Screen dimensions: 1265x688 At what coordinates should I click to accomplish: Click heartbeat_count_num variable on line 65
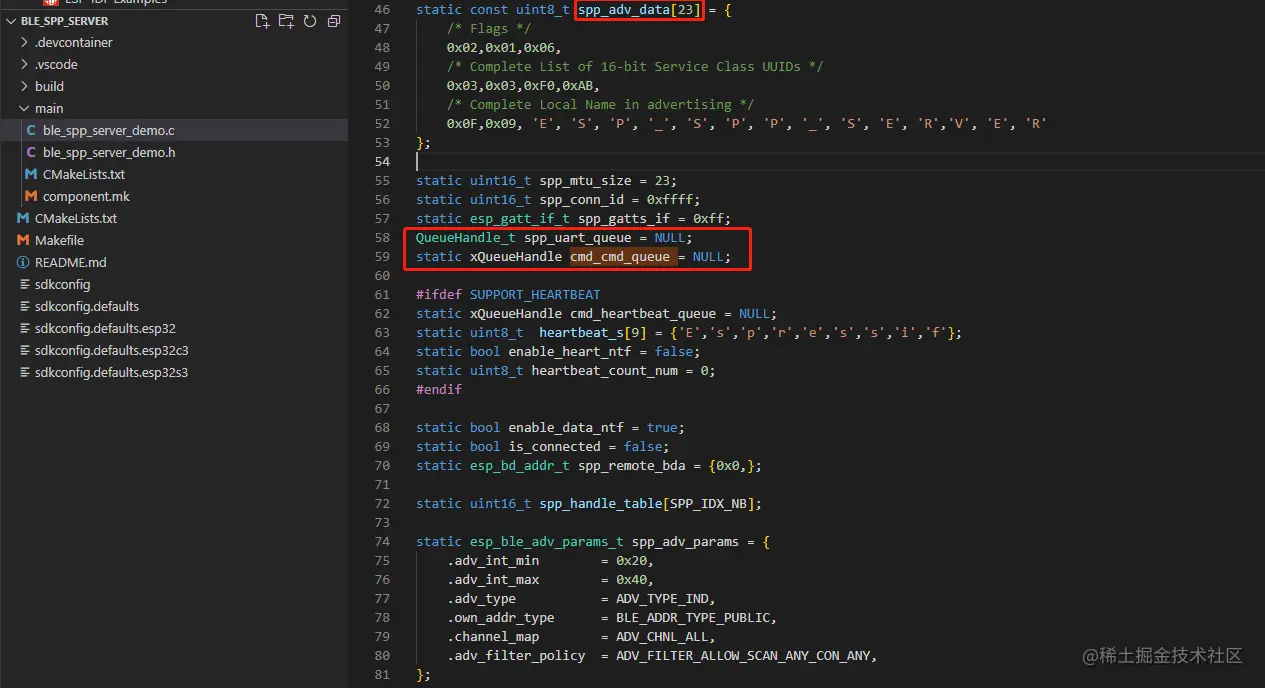(x=604, y=370)
